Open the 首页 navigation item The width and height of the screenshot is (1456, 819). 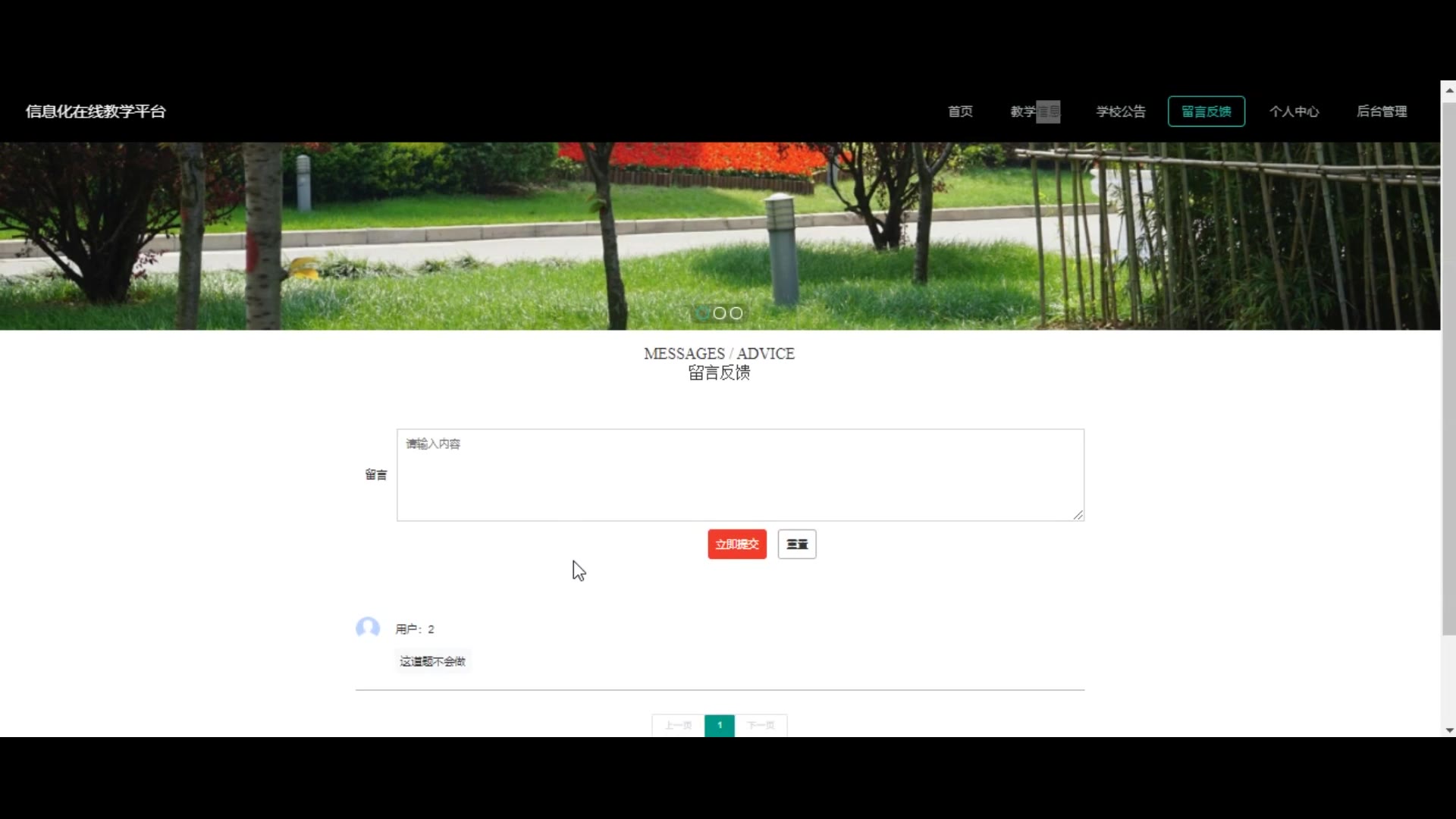[x=960, y=111]
